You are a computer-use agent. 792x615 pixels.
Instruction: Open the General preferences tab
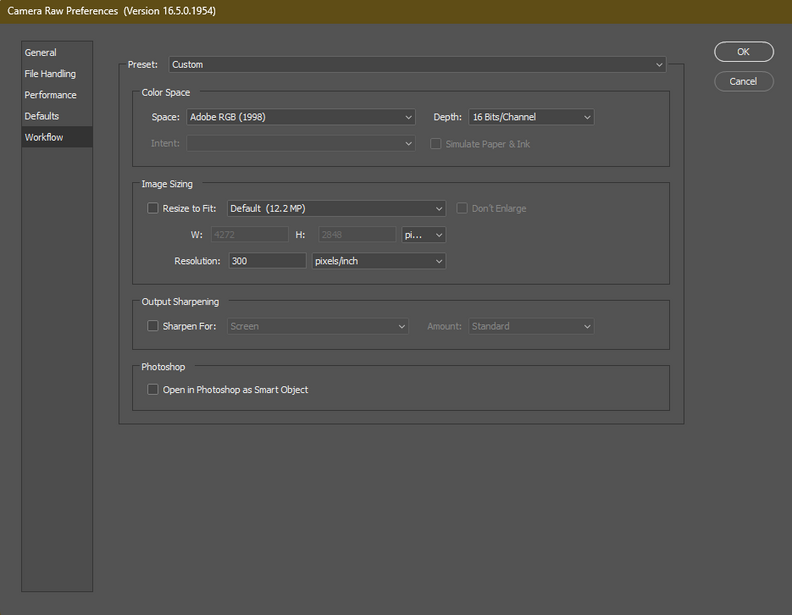(x=57, y=53)
